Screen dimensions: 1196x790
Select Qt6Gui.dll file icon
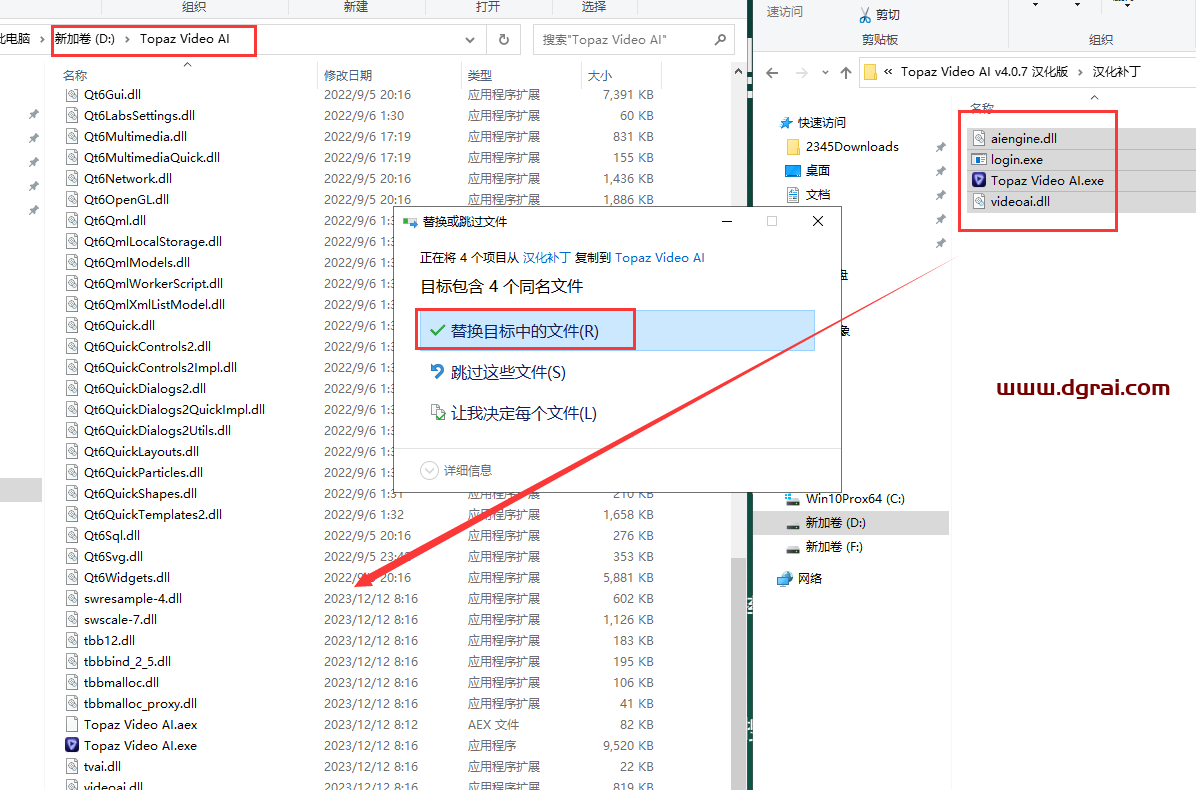pos(72,95)
